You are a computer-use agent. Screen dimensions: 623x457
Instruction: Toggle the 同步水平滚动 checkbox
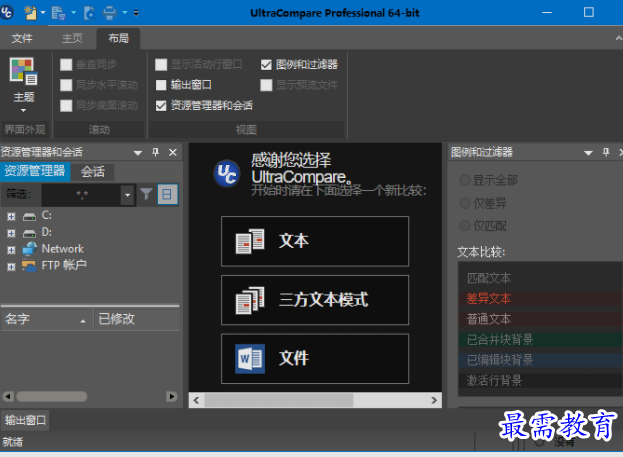(66, 85)
